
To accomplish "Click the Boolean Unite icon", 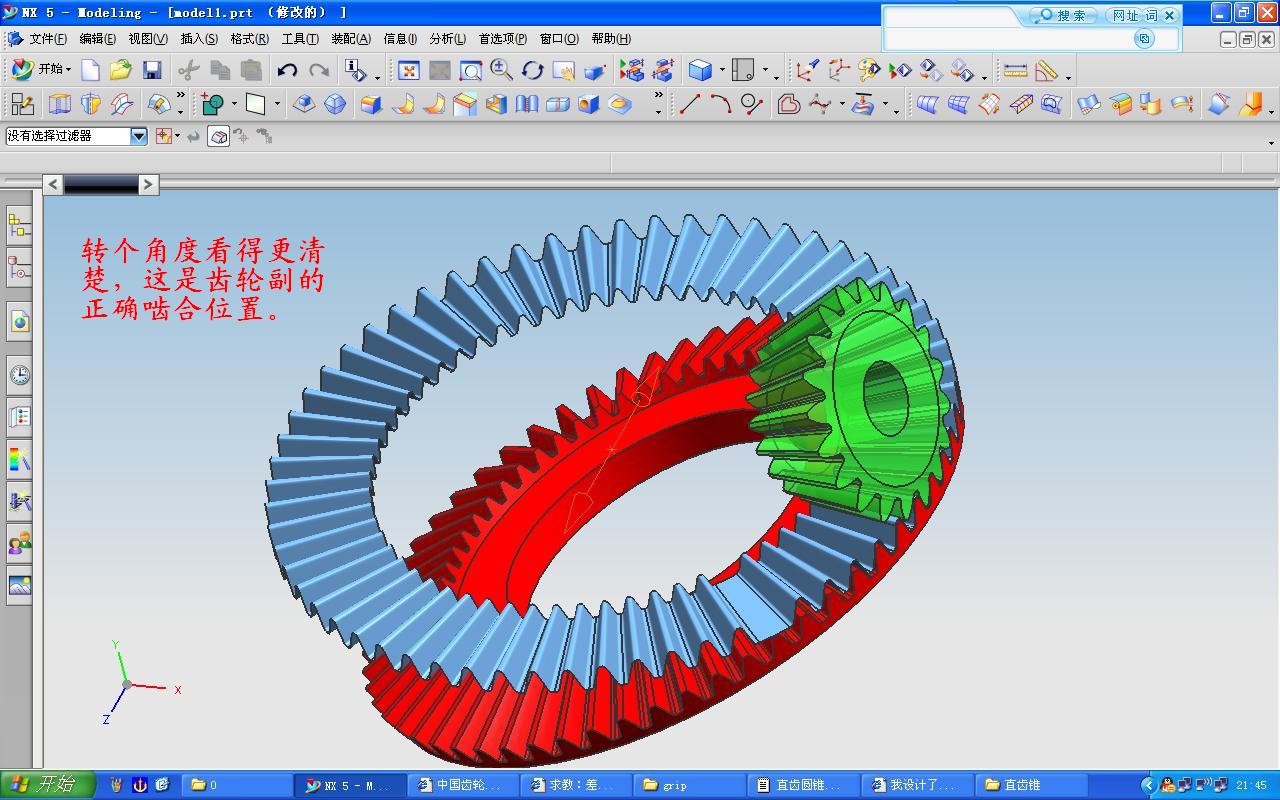I will [213, 104].
